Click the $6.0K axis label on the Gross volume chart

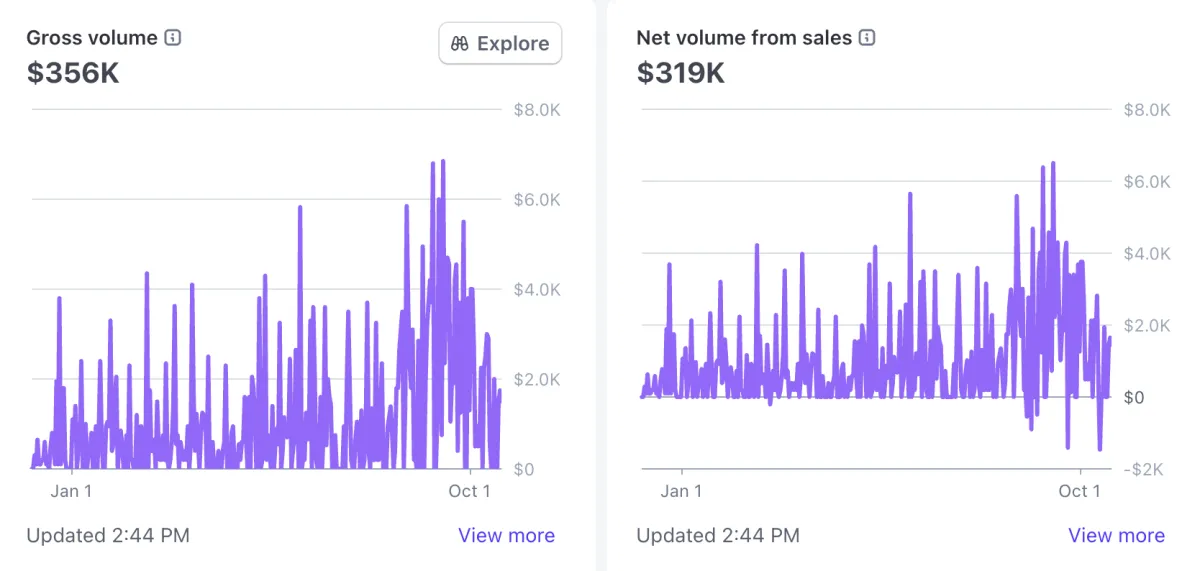(x=536, y=200)
